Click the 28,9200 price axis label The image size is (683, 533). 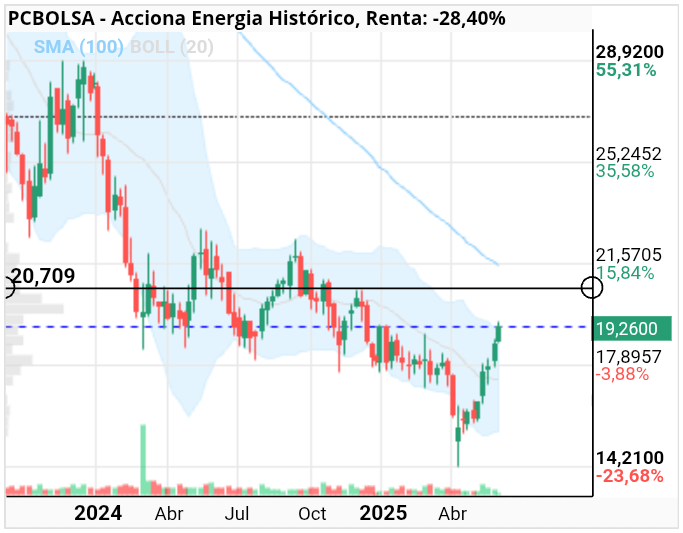click(629, 52)
